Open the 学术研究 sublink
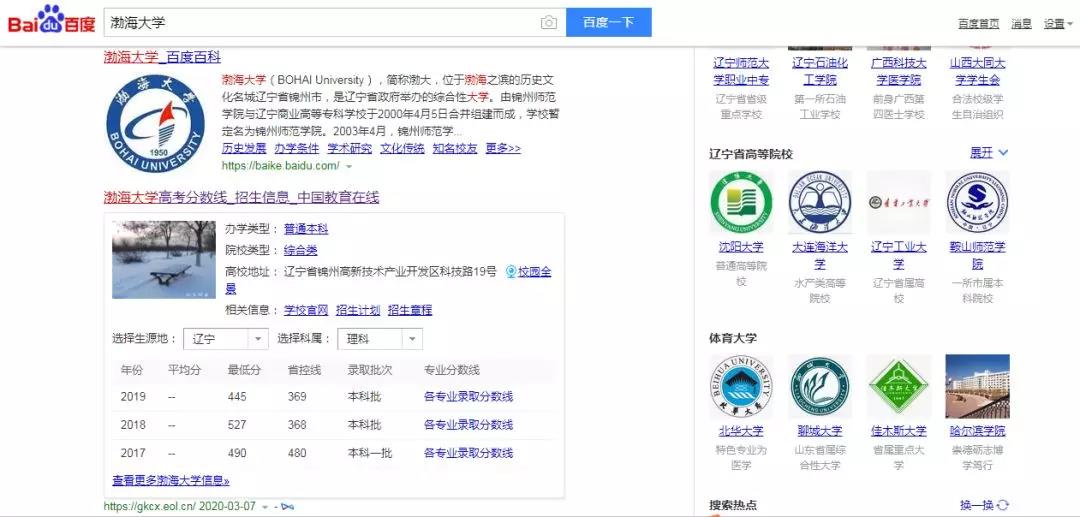The image size is (1080, 517). tap(349, 148)
